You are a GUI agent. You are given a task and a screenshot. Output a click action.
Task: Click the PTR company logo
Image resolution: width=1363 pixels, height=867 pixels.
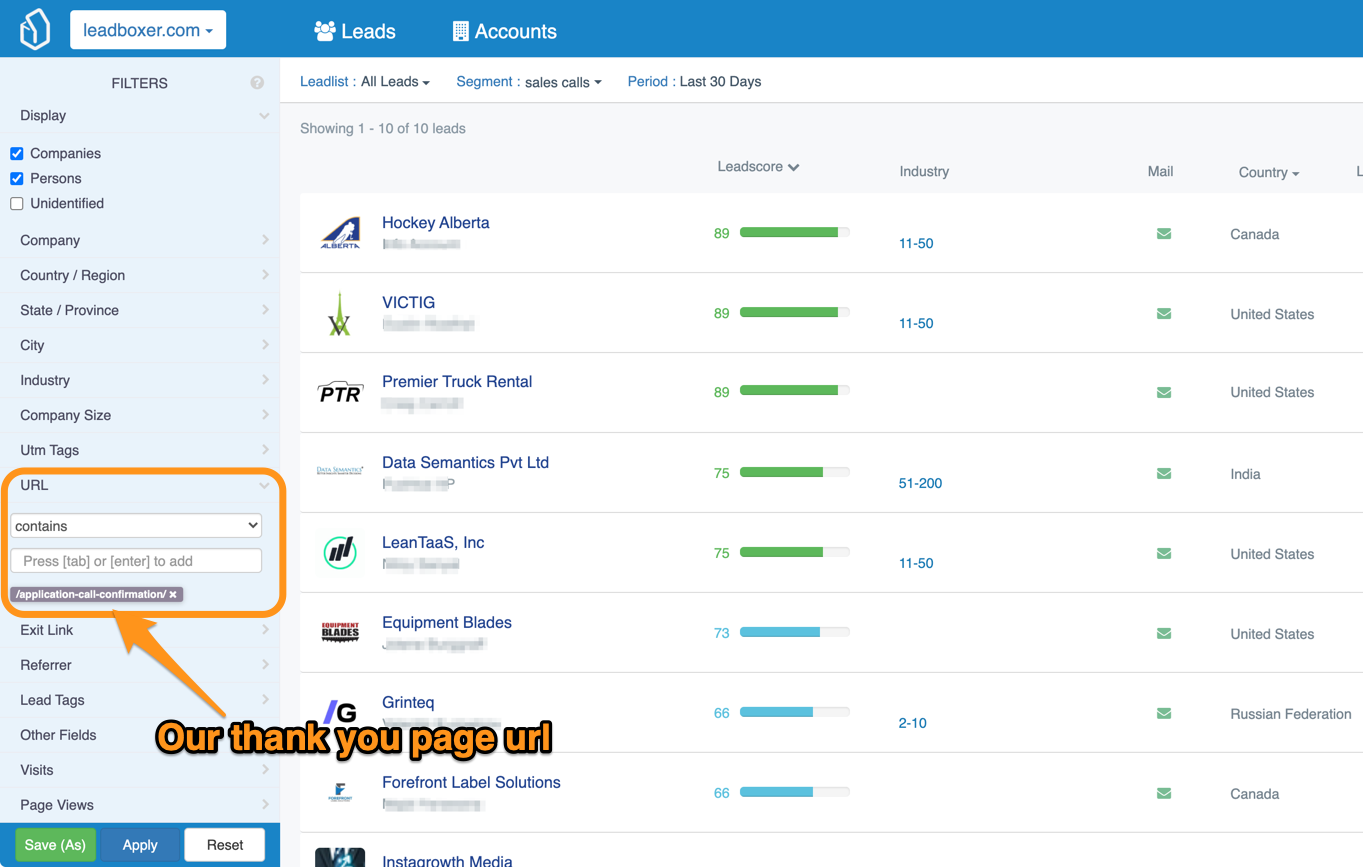pyautogui.click(x=340, y=393)
